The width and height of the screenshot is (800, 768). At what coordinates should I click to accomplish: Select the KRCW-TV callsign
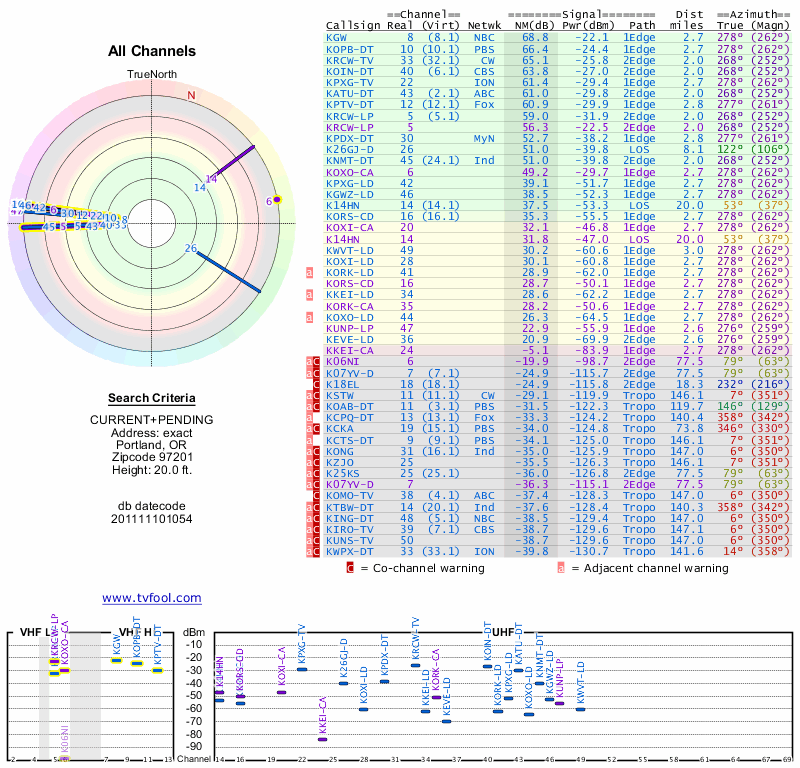point(349,60)
